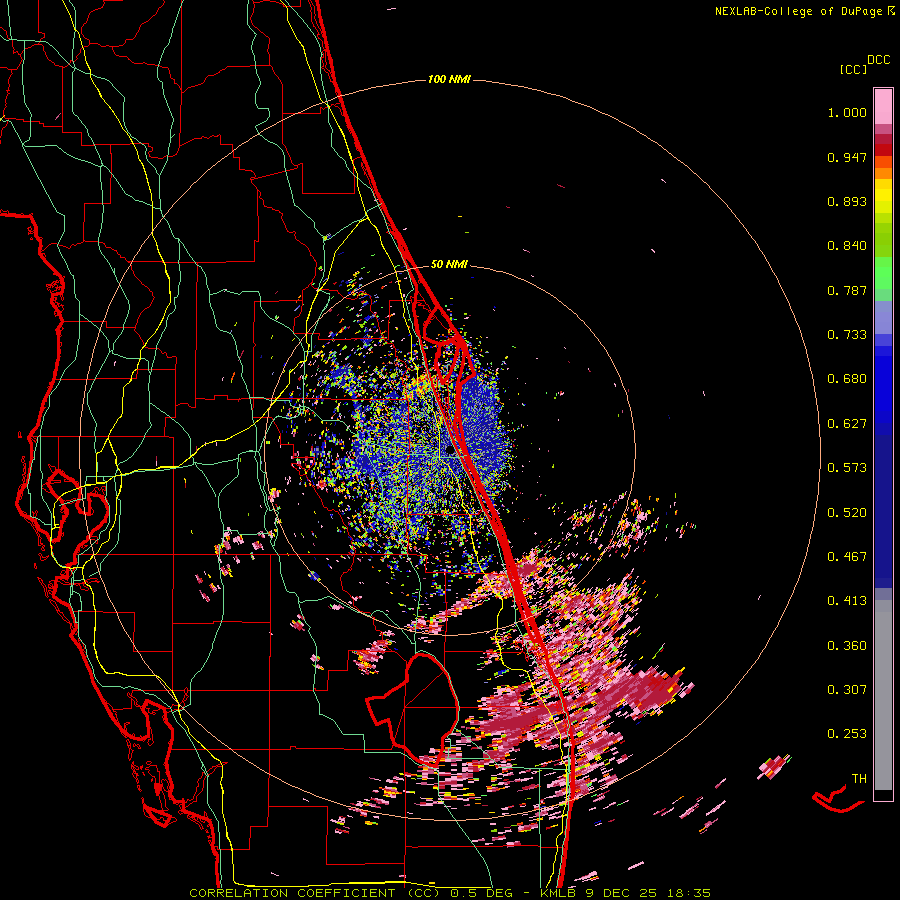Click the 0.5 DEG elevation text

point(480,893)
